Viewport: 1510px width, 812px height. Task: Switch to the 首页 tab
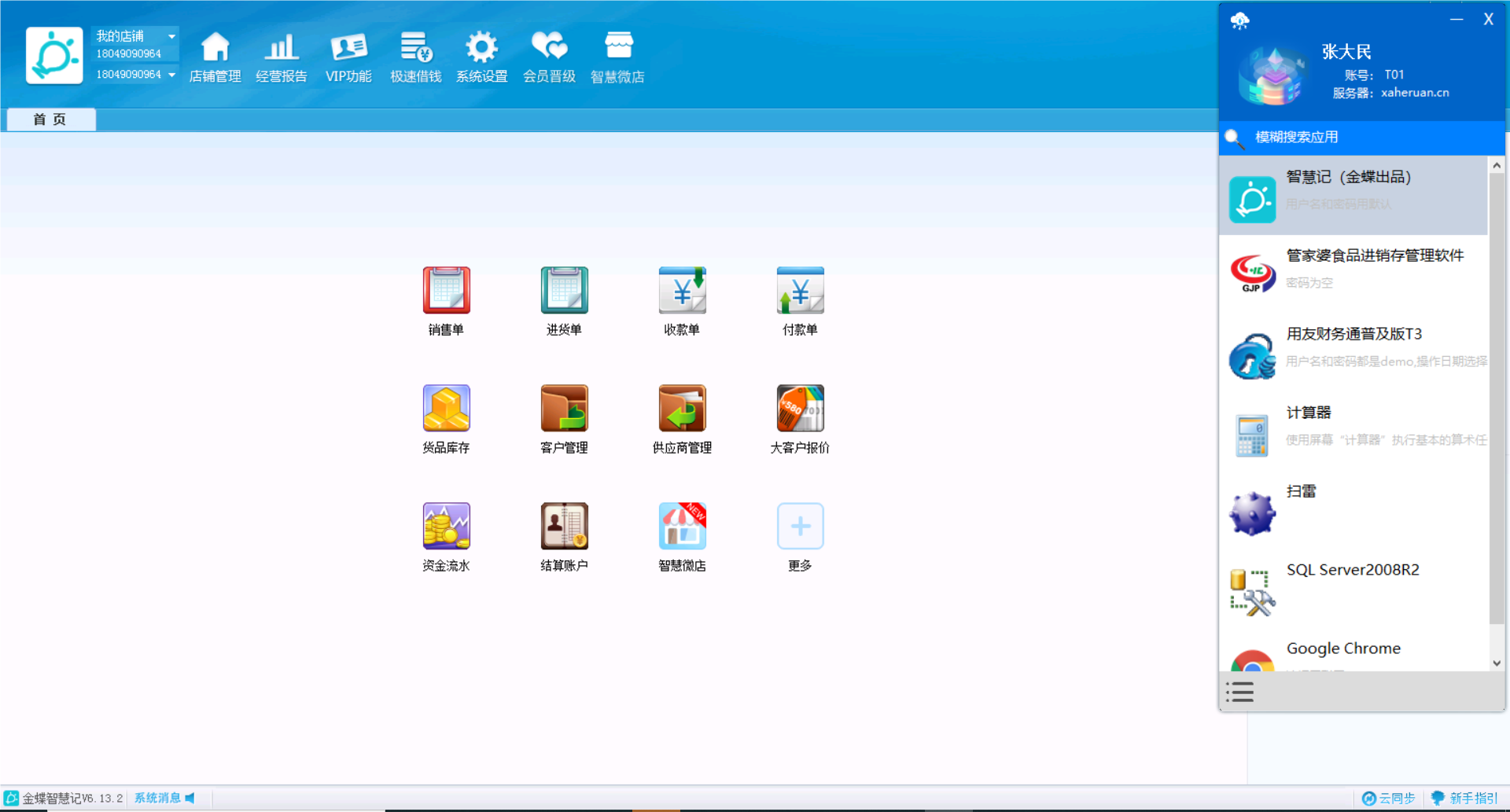coord(50,119)
